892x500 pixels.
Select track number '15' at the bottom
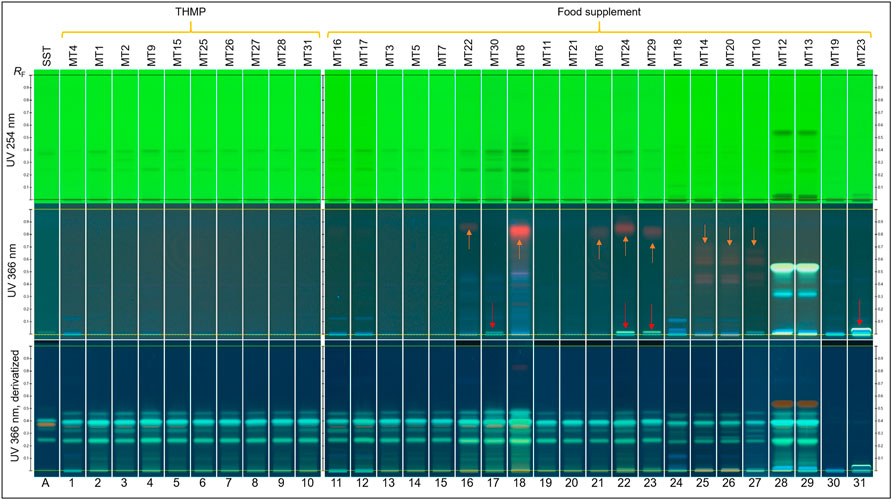point(441,484)
